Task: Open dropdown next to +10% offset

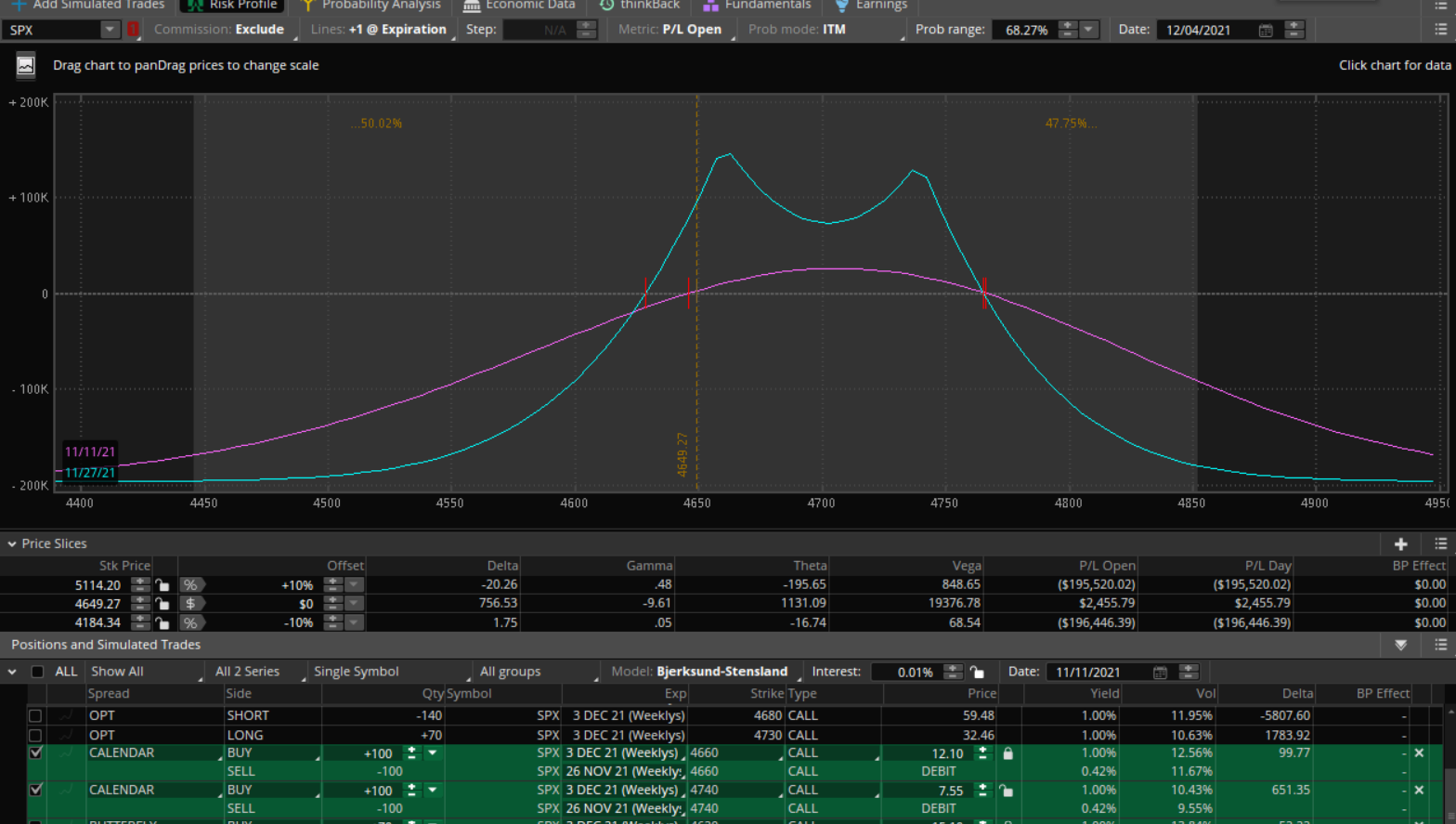Action: [x=354, y=585]
